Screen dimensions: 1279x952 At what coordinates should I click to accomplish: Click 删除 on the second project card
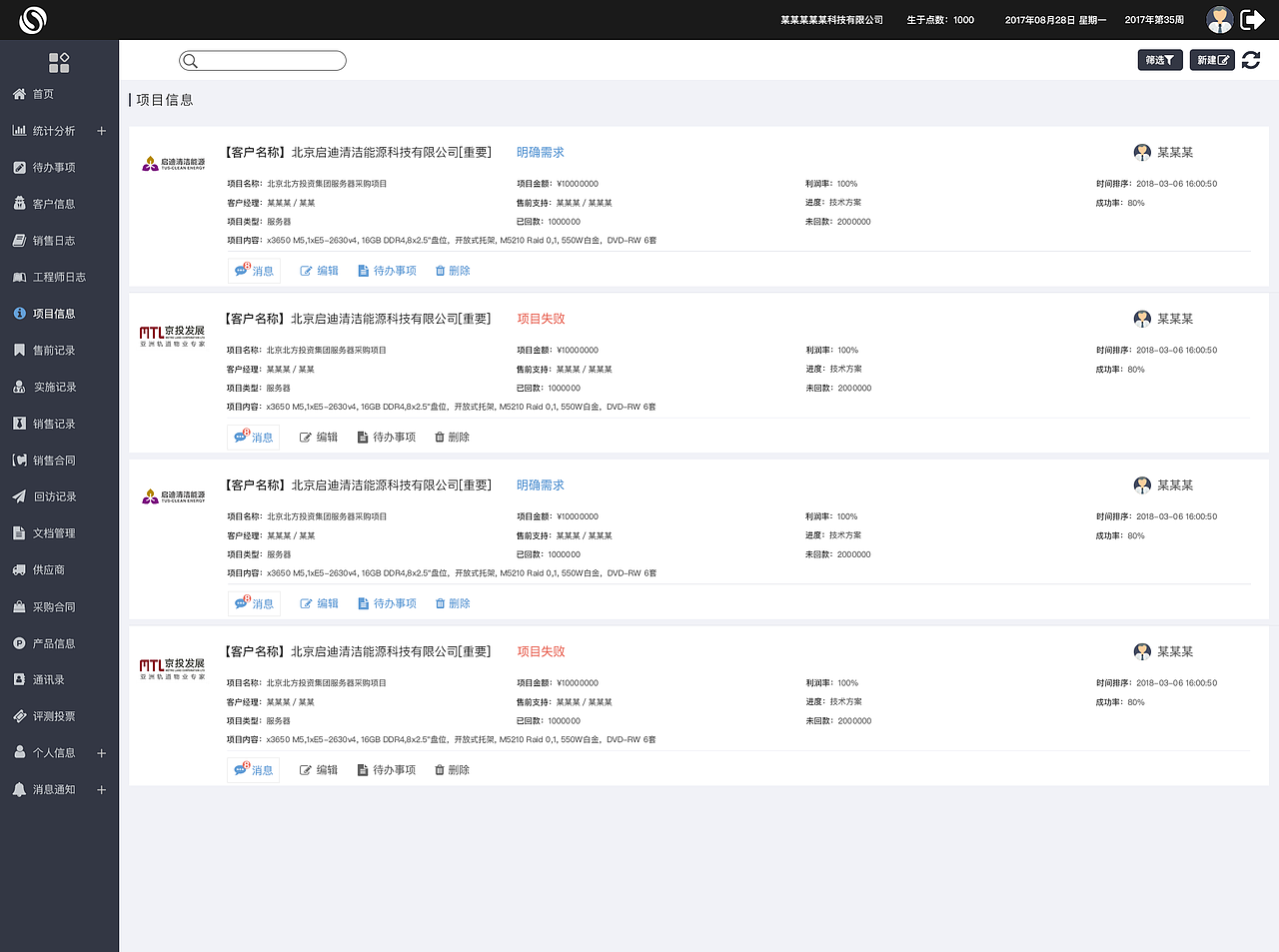pos(453,438)
